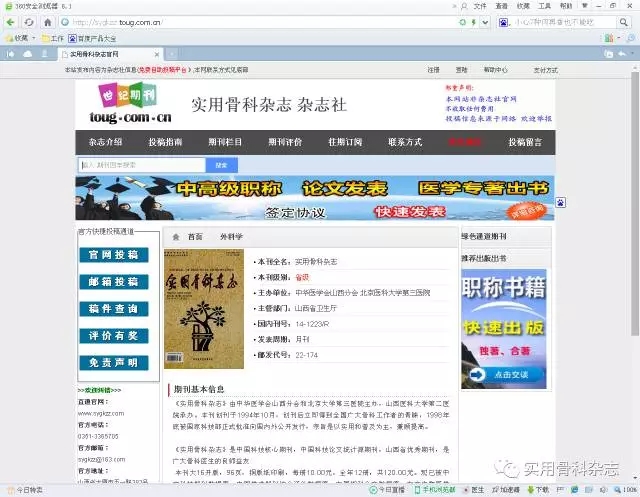This screenshot has height=497, width=640.
Task: Open the 百度产品大全 bookmark
Action: pos(92,38)
